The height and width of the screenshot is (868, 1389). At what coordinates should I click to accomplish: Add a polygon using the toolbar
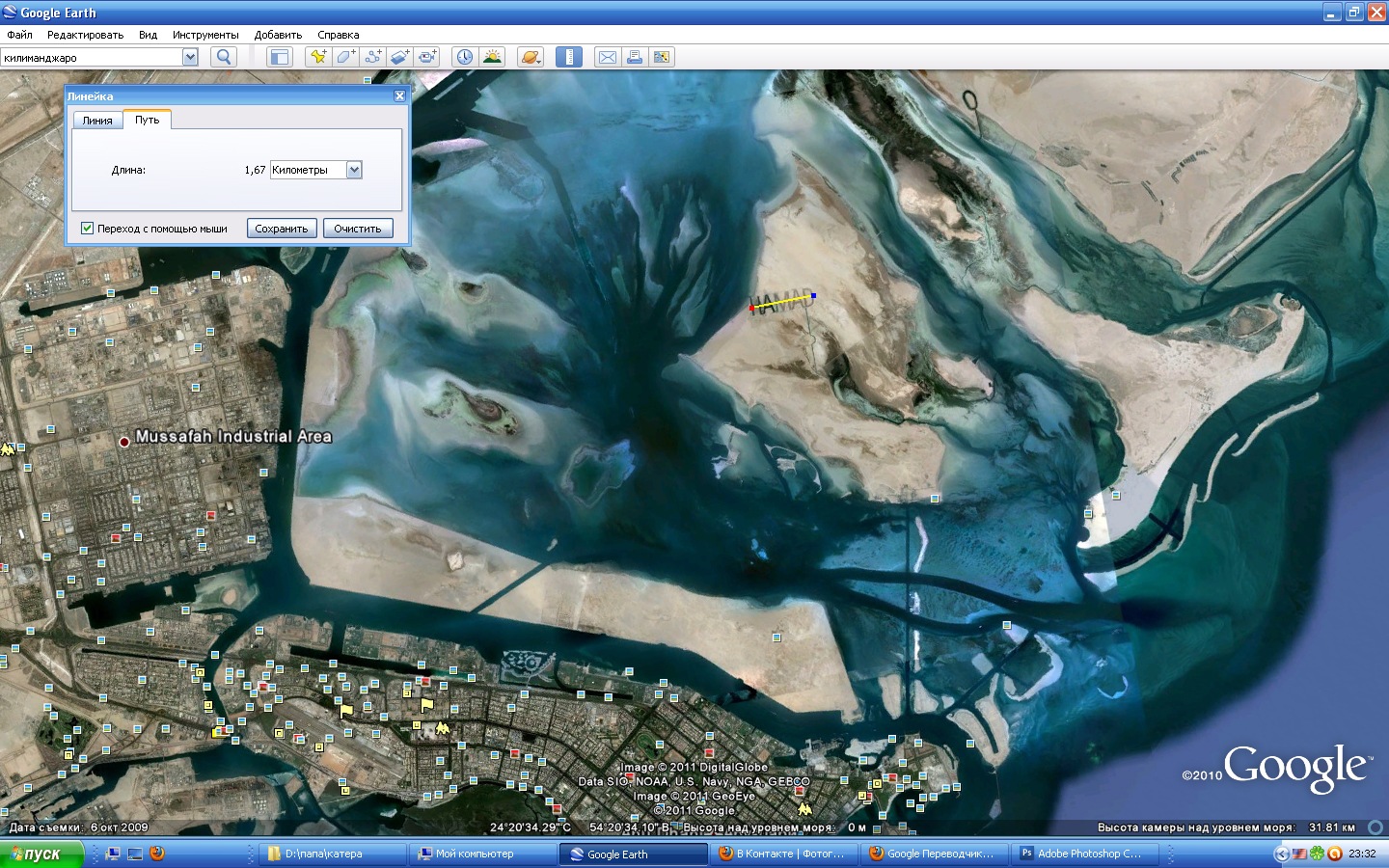(x=344, y=57)
